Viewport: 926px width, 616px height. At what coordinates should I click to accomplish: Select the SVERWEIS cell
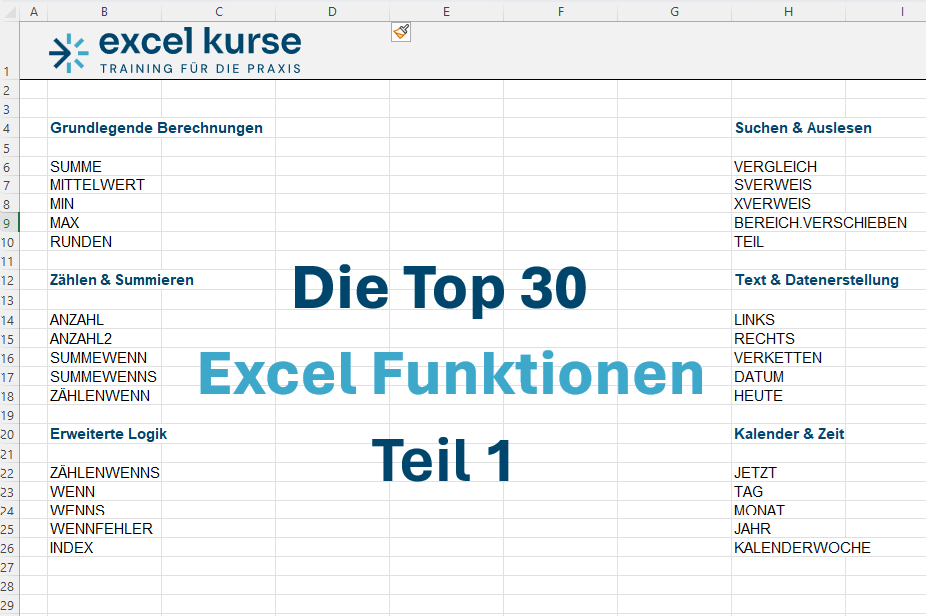773,185
